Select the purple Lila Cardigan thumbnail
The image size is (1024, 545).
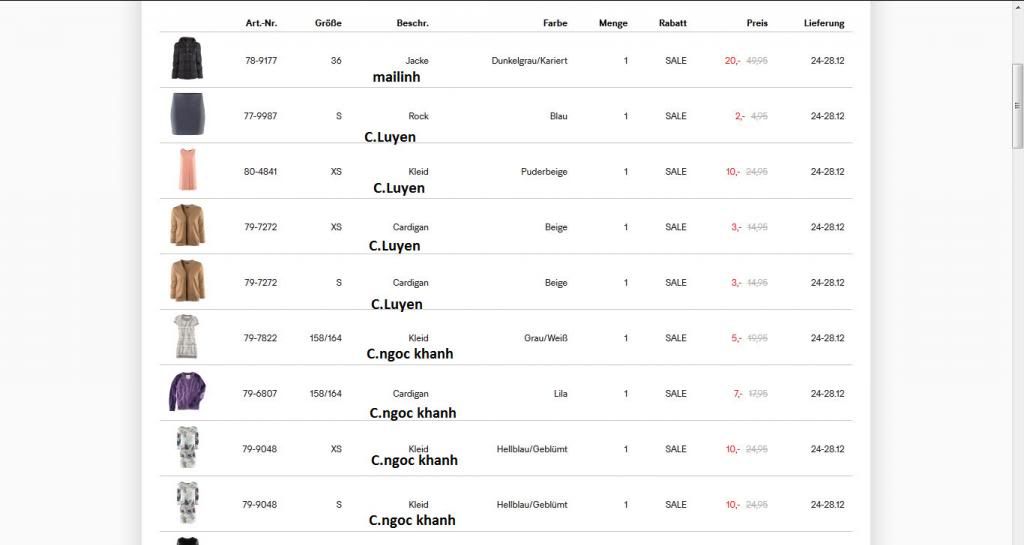tap(187, 392)
